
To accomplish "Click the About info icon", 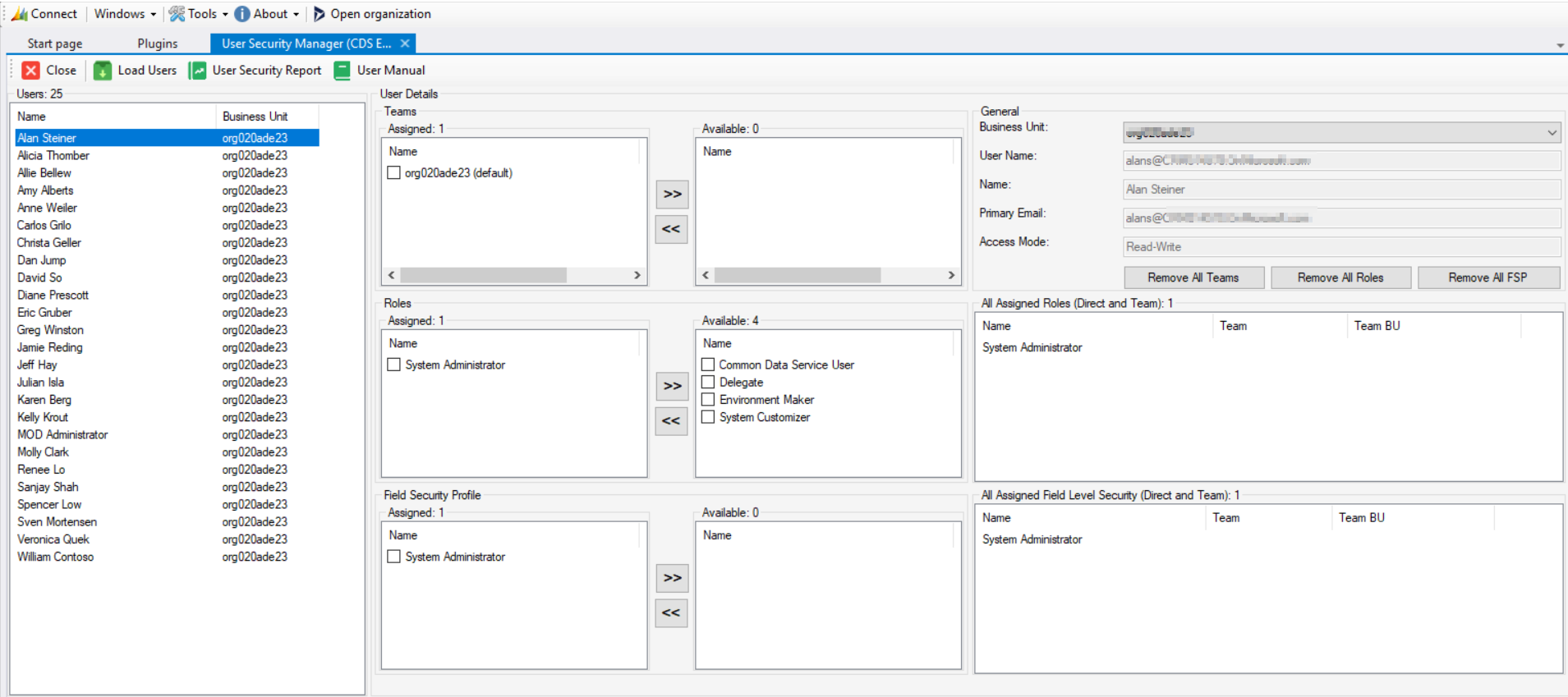I will (x=242, y=14).
